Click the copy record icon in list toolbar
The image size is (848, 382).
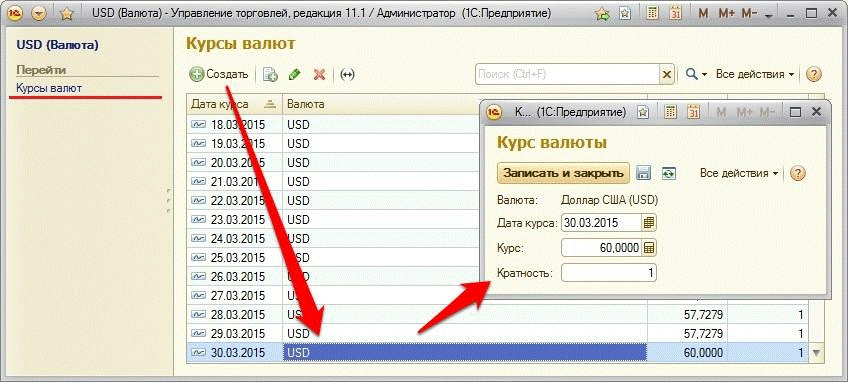click(270, 75)
